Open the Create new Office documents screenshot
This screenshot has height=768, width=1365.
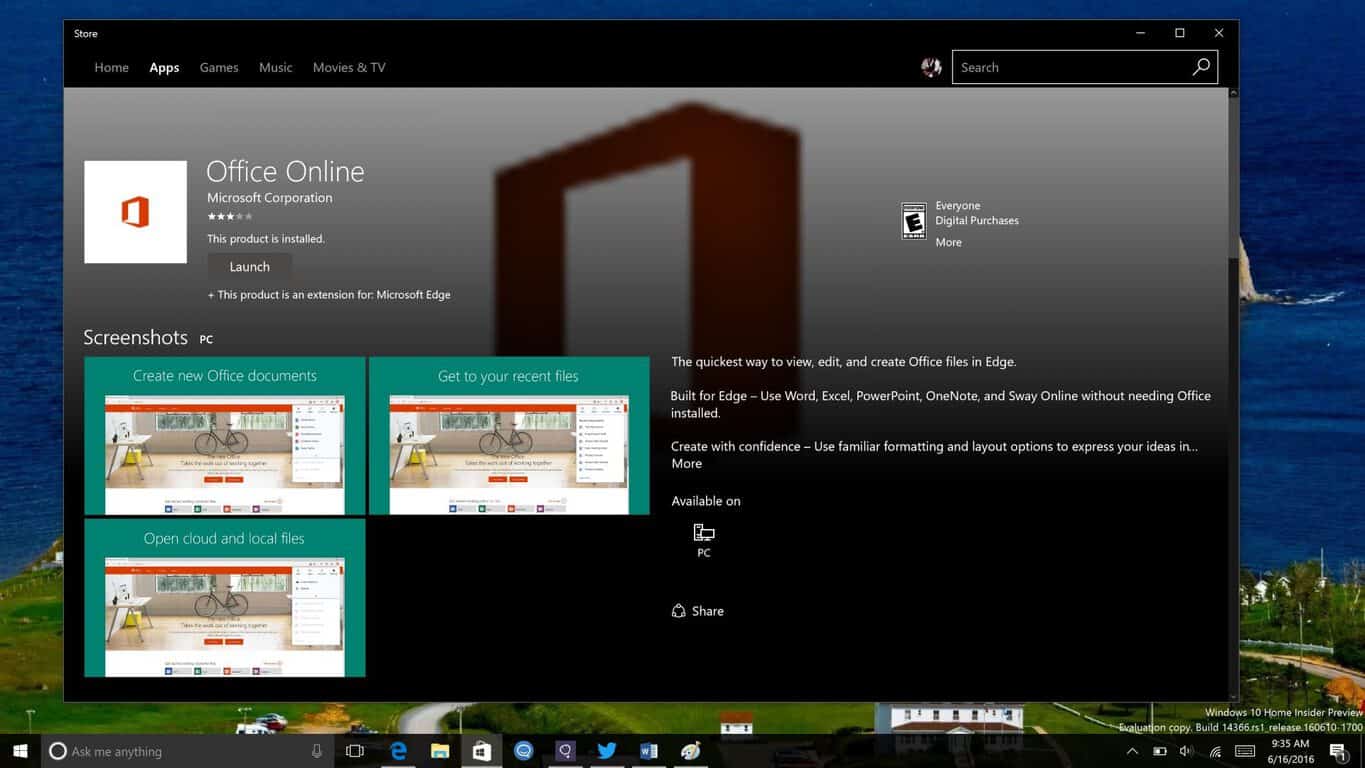(x=225, y=436)
